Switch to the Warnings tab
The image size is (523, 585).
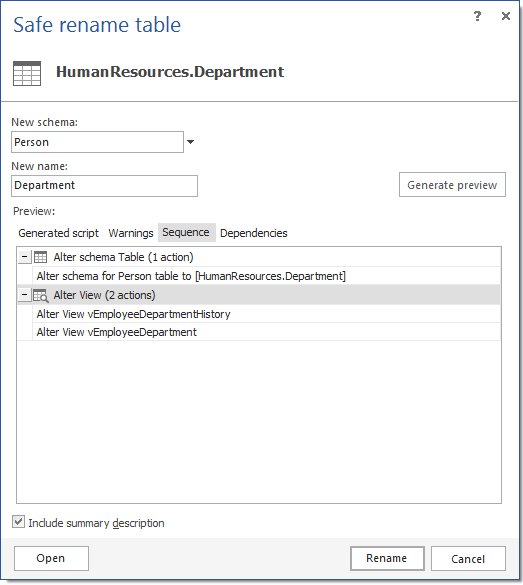(x=131, y=233)
